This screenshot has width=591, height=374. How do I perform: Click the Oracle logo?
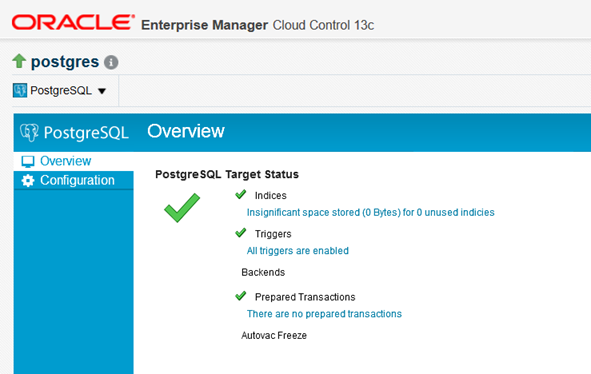(x=73, y=22)
